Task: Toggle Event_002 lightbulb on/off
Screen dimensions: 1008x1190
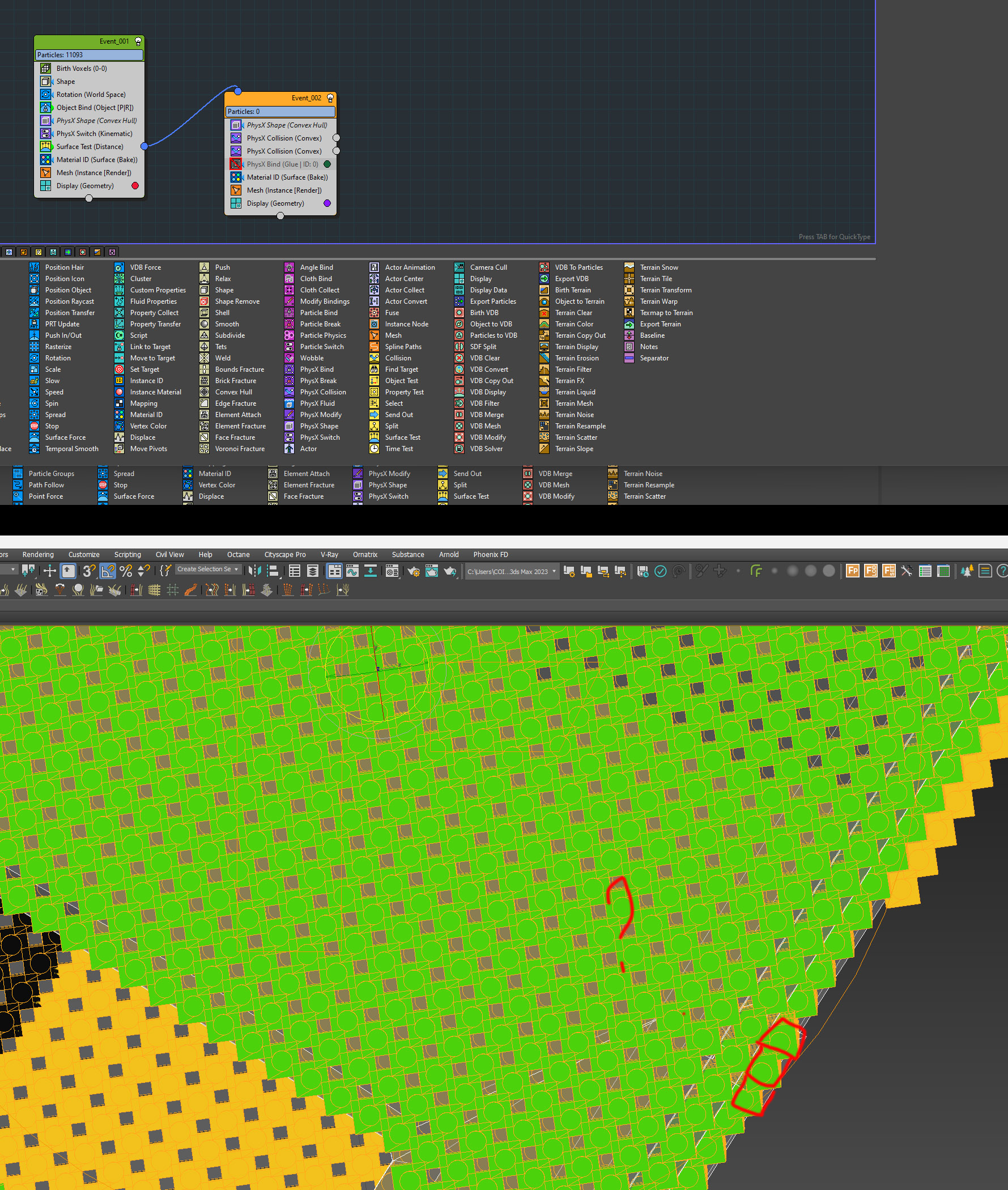Action: (330, 97)
